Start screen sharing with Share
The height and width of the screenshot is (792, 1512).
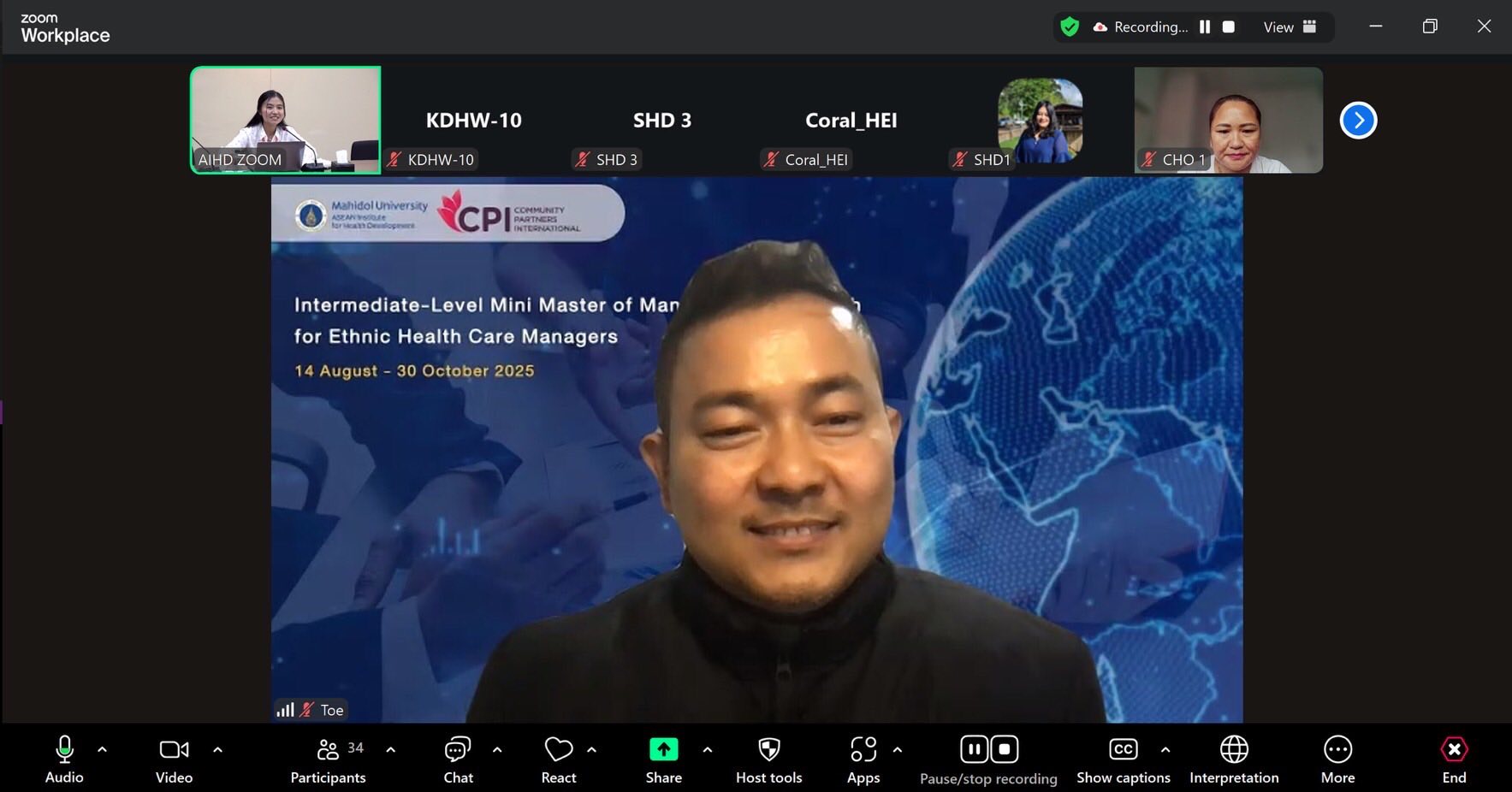[x=663, y=759]
